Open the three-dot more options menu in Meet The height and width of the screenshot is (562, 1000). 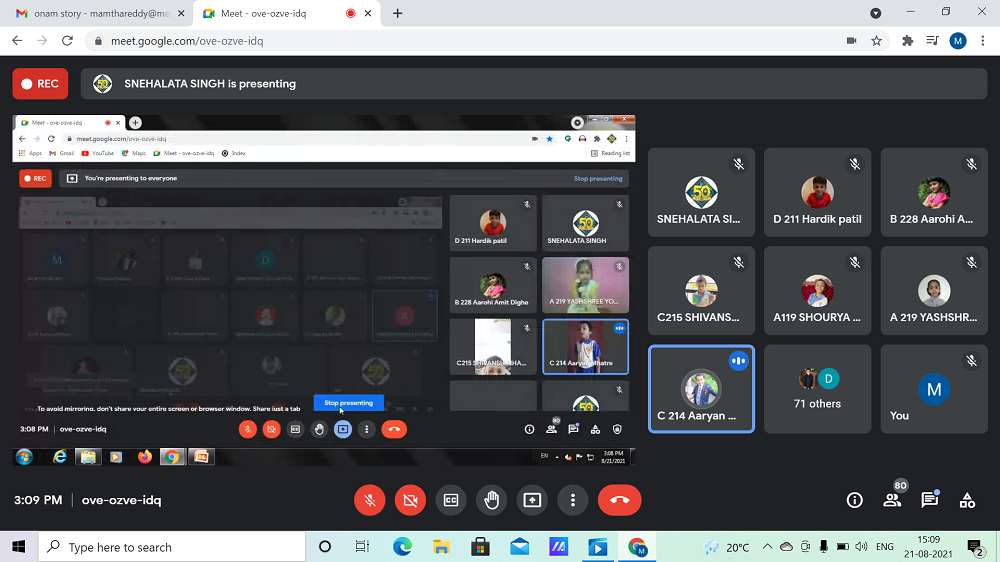tap(572, 500)
